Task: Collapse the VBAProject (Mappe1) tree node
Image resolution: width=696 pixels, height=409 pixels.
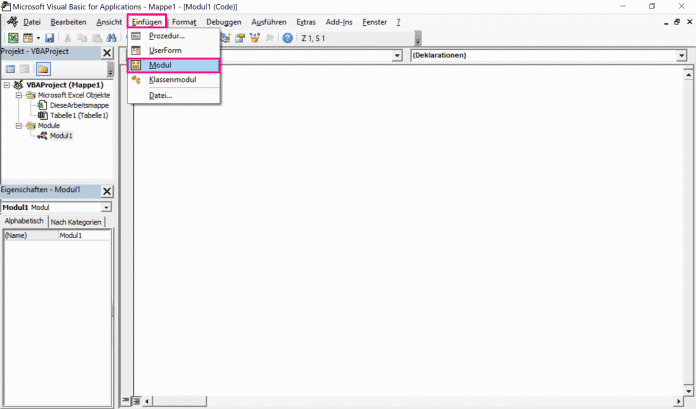Action: click(8, 85)
